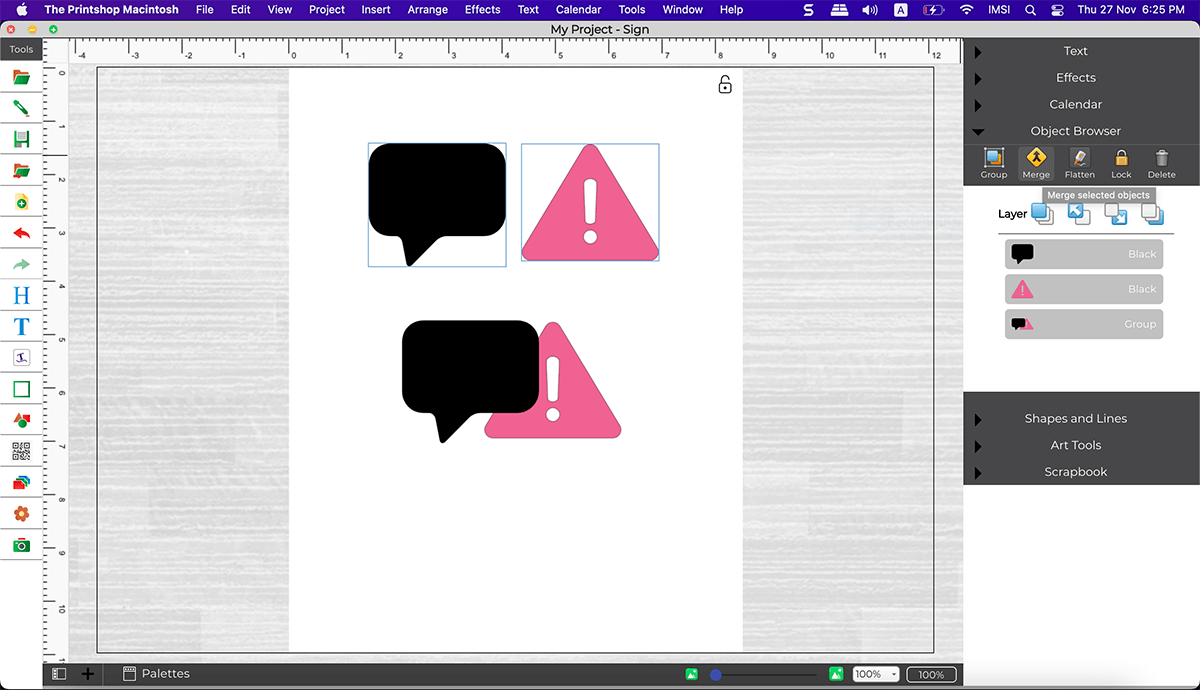Screen dimensions: 1200x690
Task: Click the bring to front layer icon
Action: coord(1042,213)
